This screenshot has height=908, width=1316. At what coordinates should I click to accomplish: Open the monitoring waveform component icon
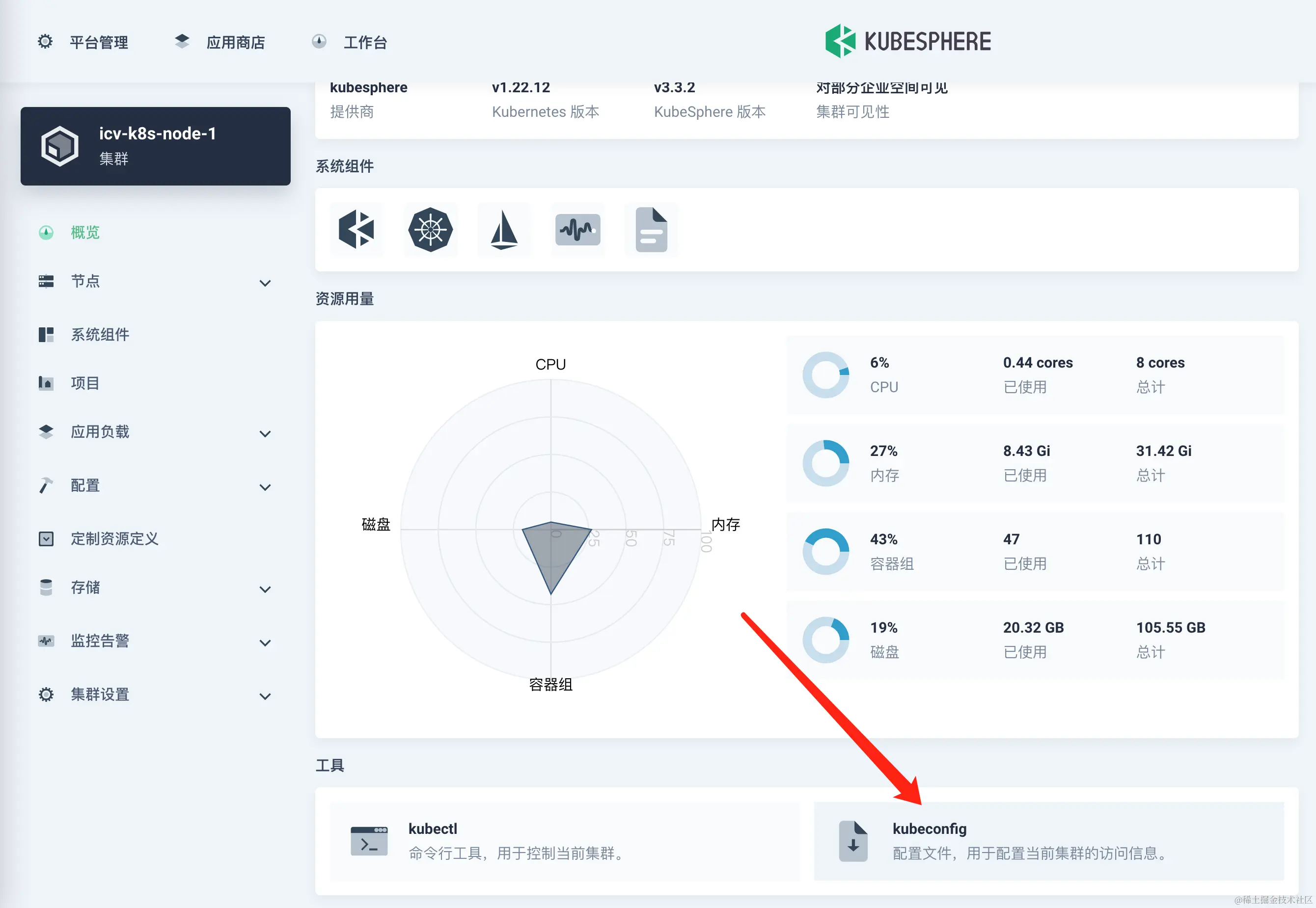tap(577, 229)
